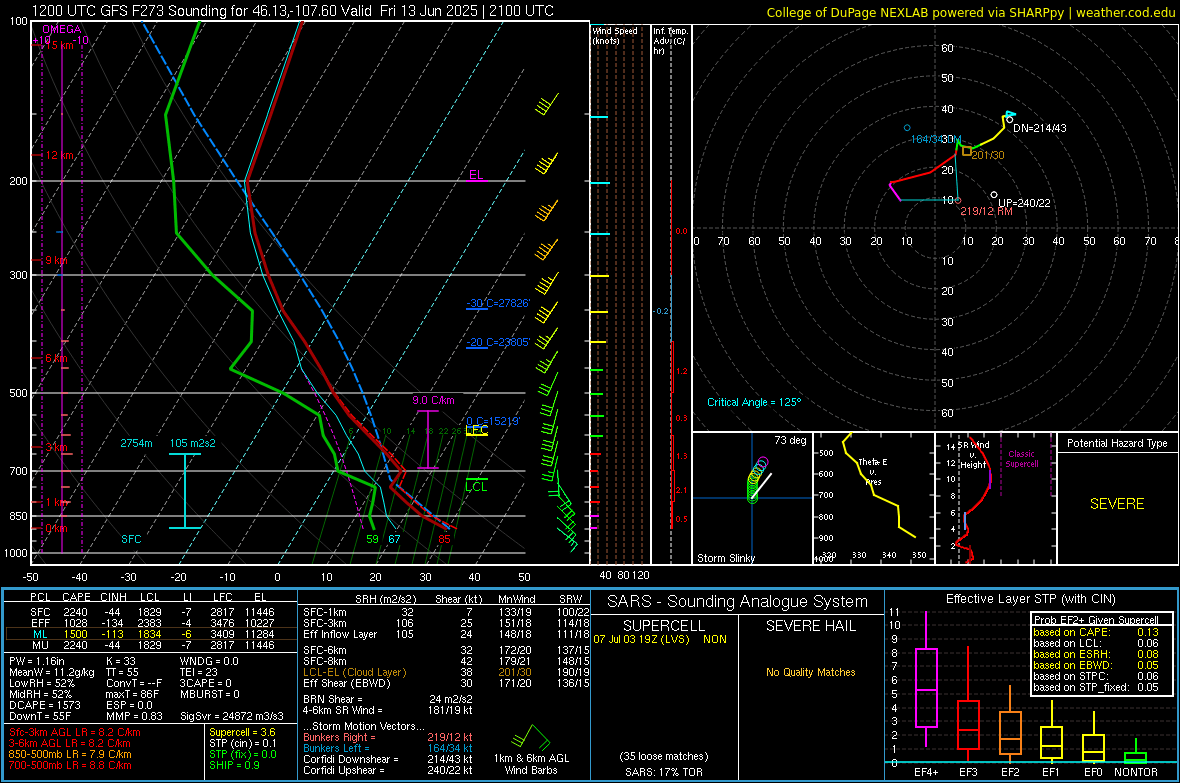Select the highlighted ML parcel row
Image resolution: width=1180 pixels, height=783 pixels.
point(151,634)
